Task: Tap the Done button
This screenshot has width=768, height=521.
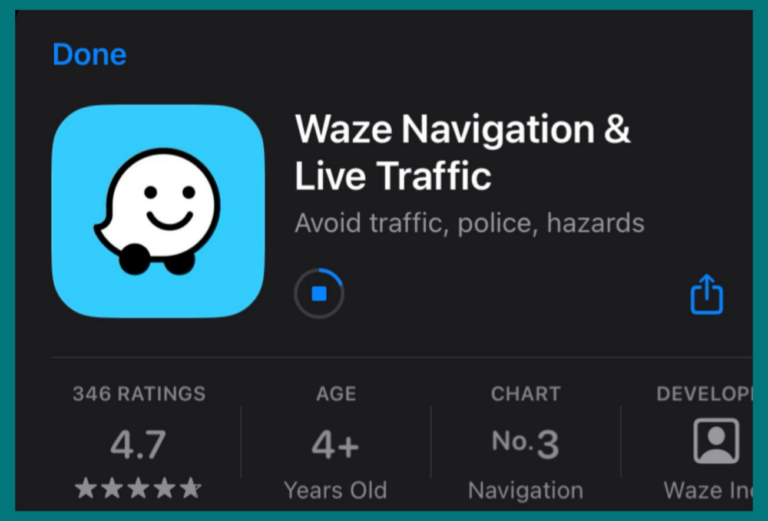Action: pos(89,54)
